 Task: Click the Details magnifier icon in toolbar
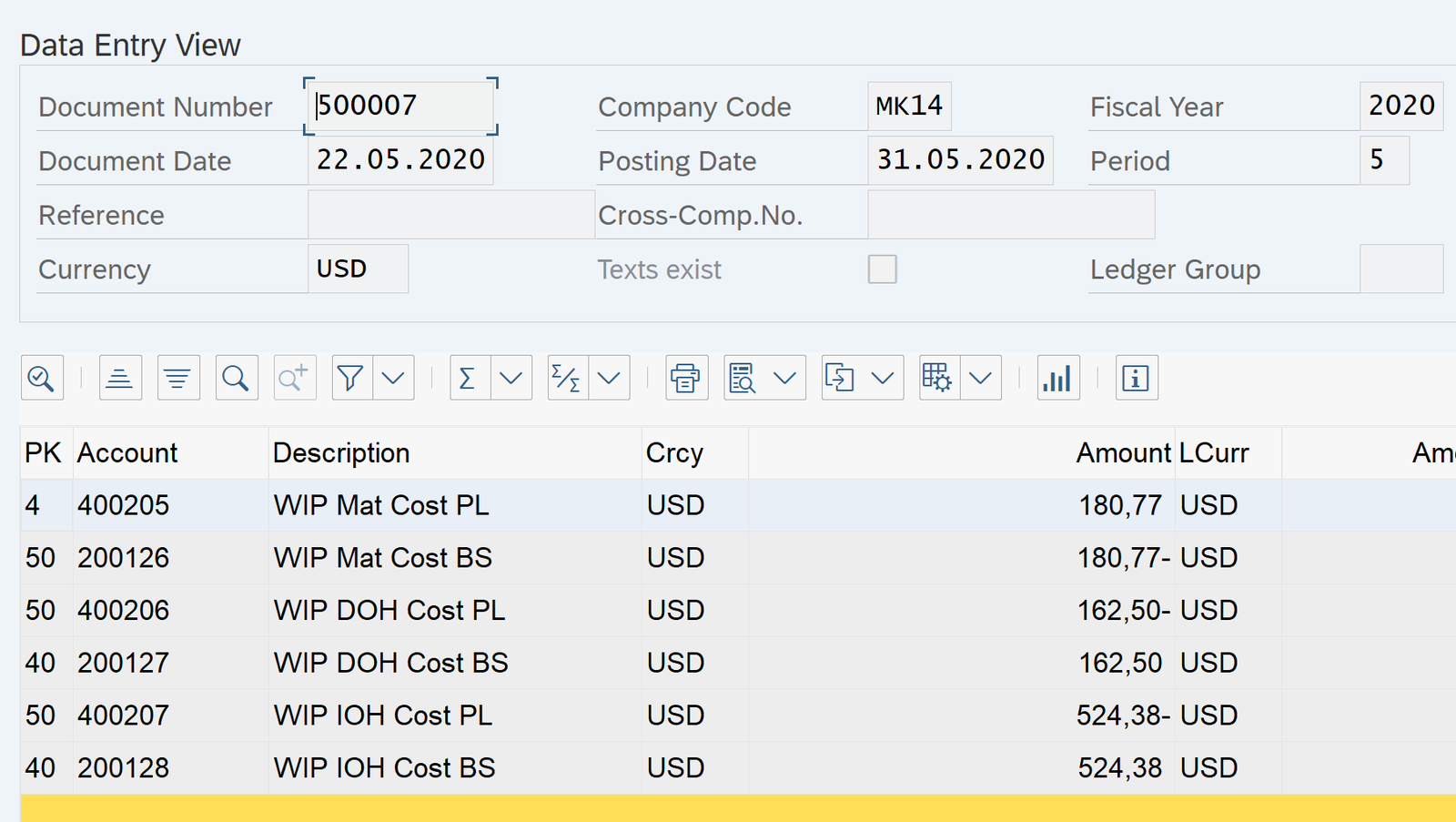pos(42,378)
